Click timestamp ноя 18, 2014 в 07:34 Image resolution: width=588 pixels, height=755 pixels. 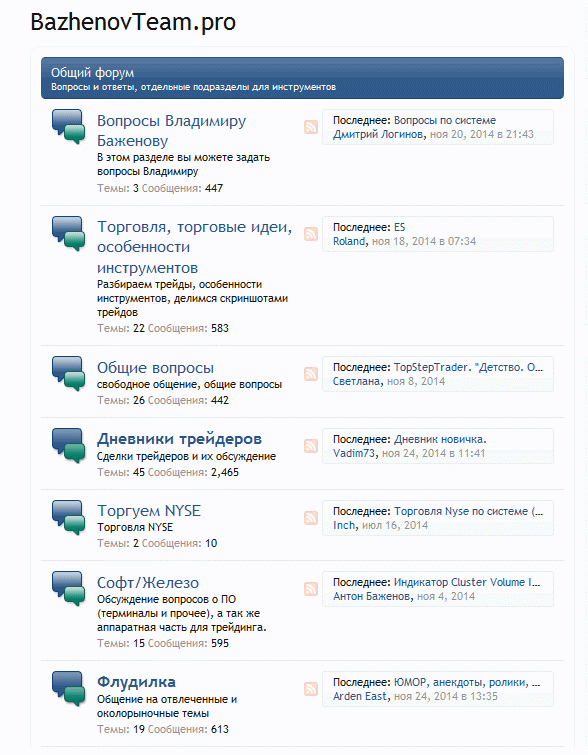point(424,241)
